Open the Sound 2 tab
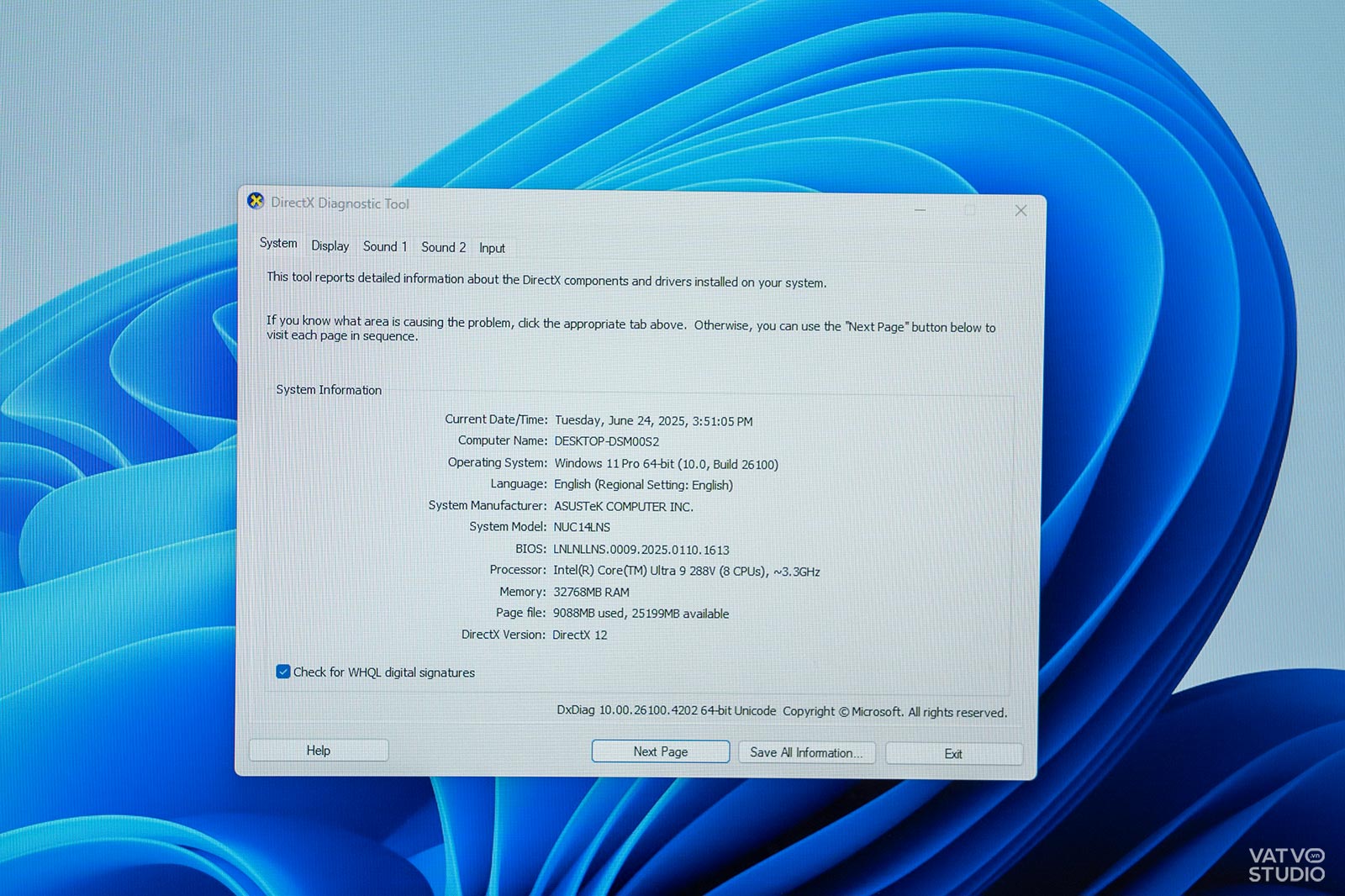 pyautogui.click(x=443, y=247)
